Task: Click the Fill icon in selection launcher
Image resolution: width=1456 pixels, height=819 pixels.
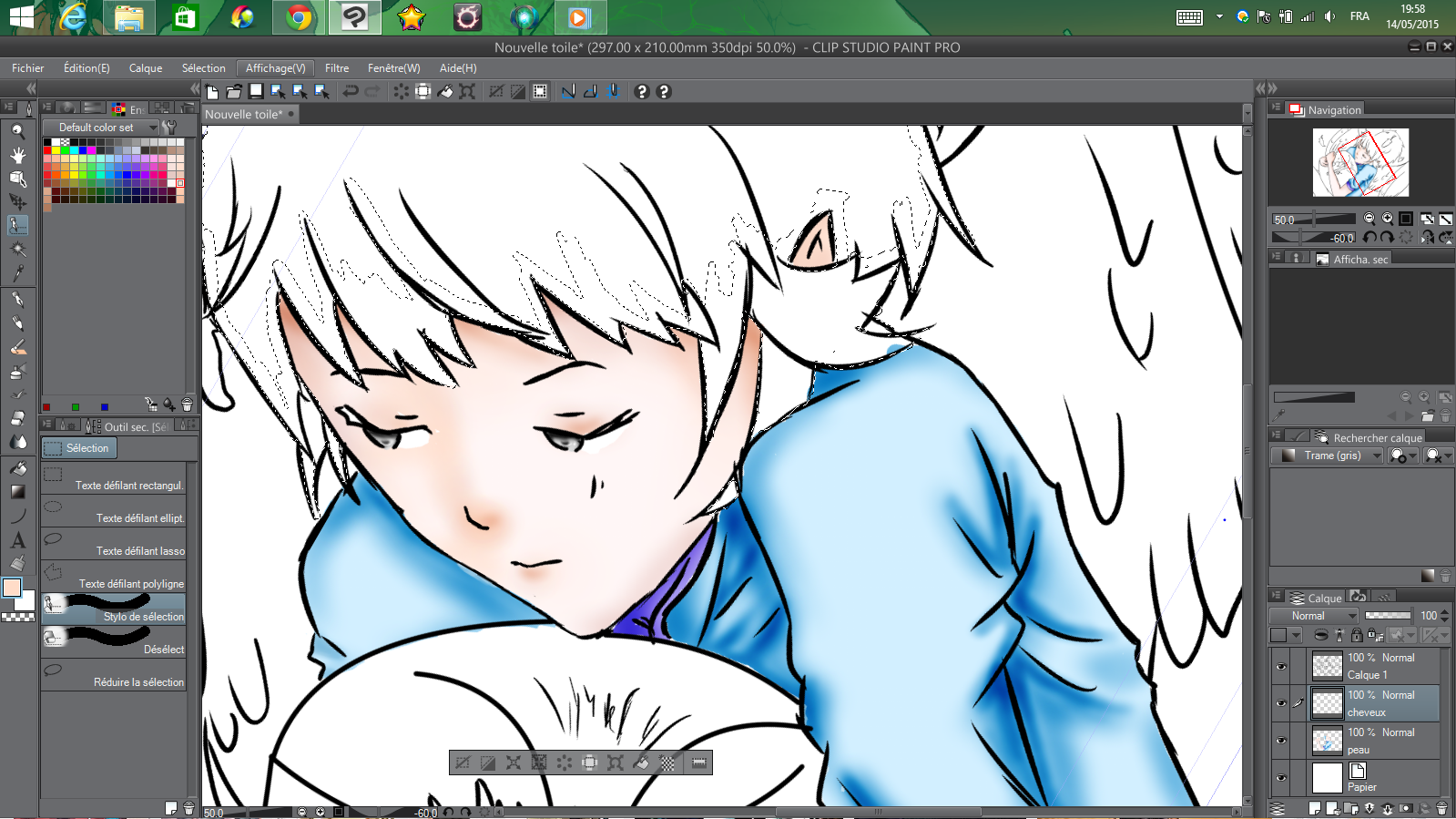Action: click(641, 763)
